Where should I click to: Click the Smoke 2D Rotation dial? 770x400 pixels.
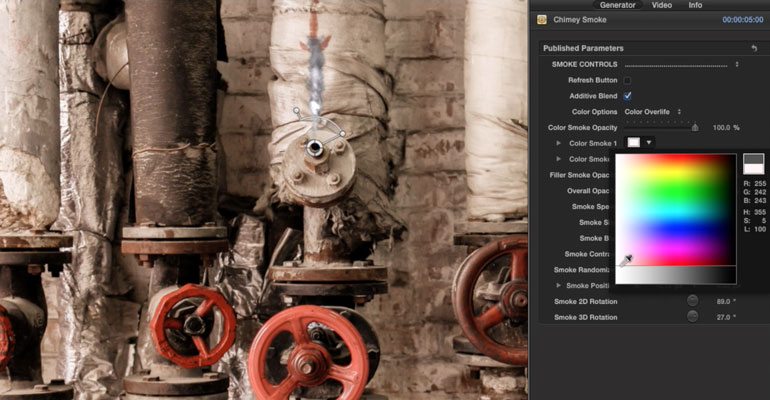(692, 301)
